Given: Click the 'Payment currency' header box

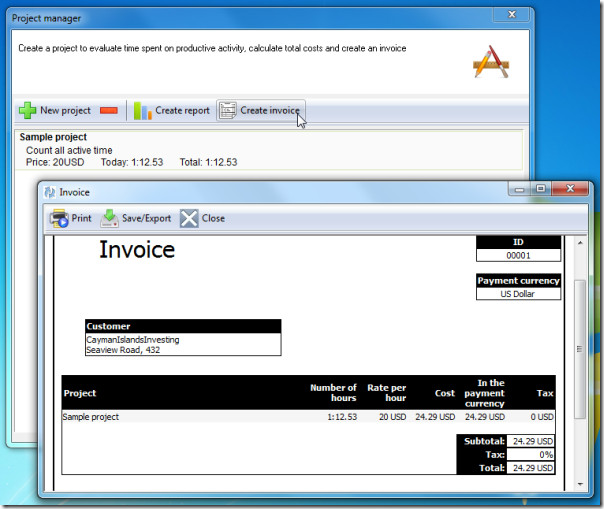Looking at the screenshot, I should [x=518, y=281].
